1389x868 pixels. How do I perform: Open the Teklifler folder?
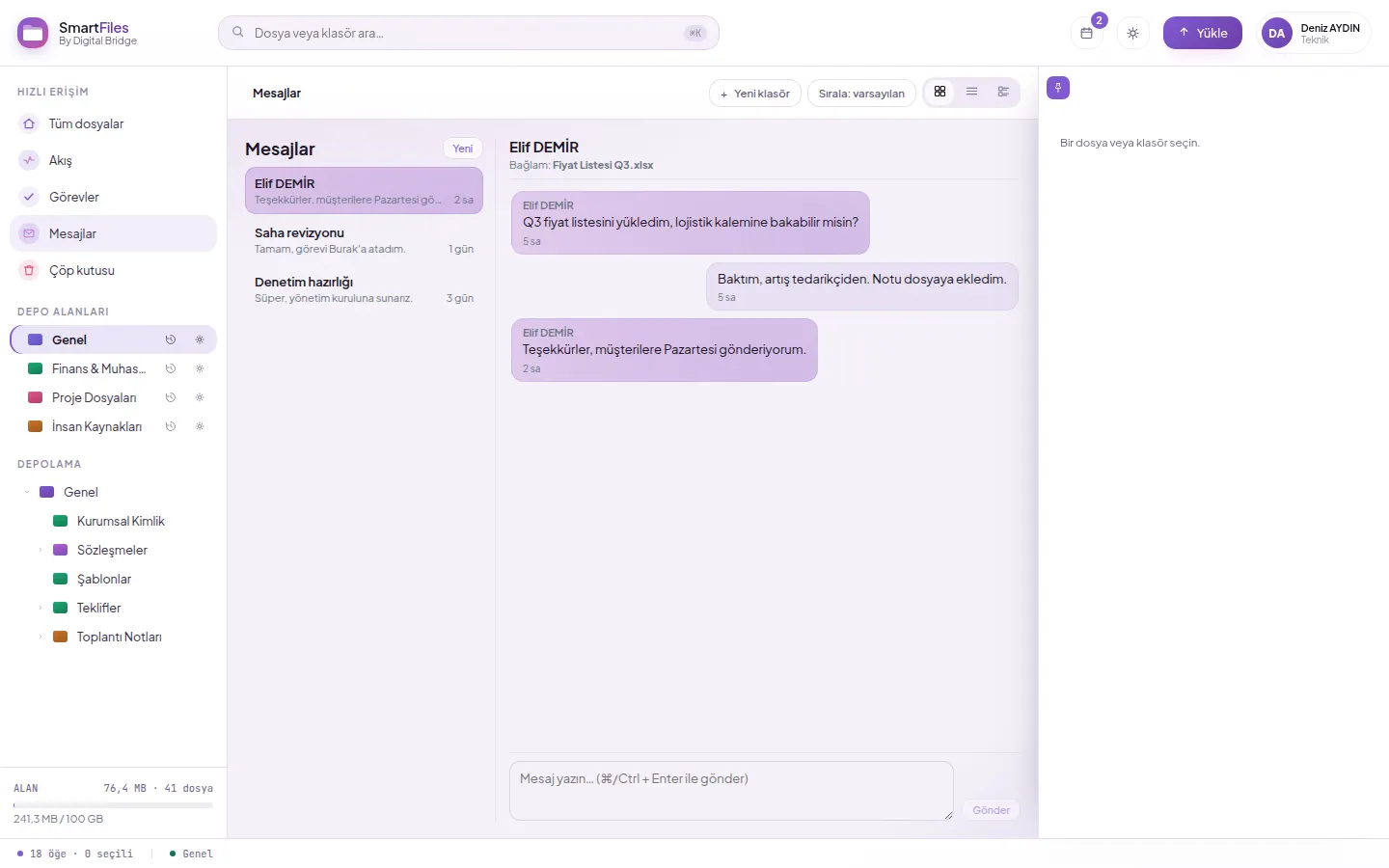(98, 608)
